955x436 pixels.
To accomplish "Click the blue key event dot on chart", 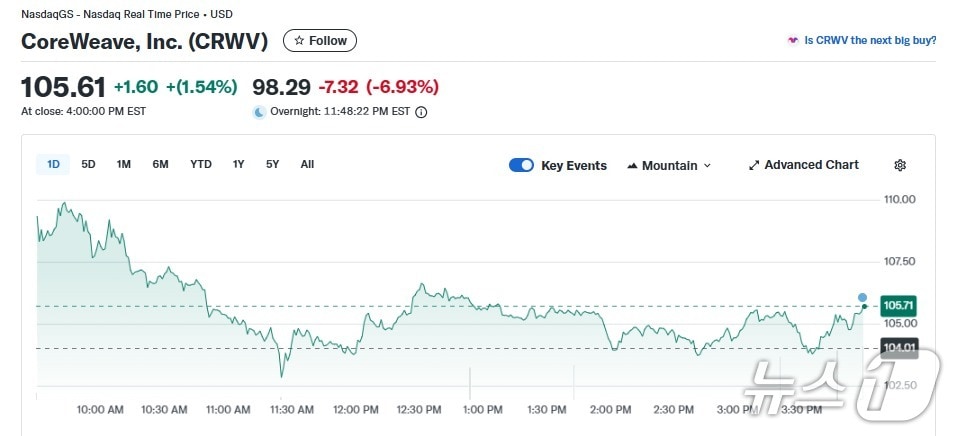I will tap(862, 298).
